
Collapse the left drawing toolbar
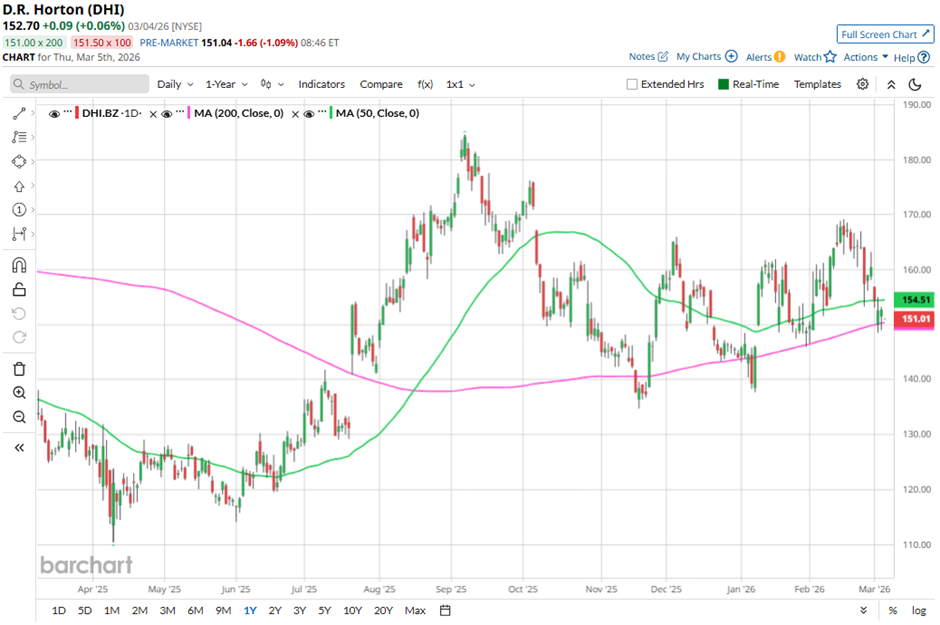[19, 448]
